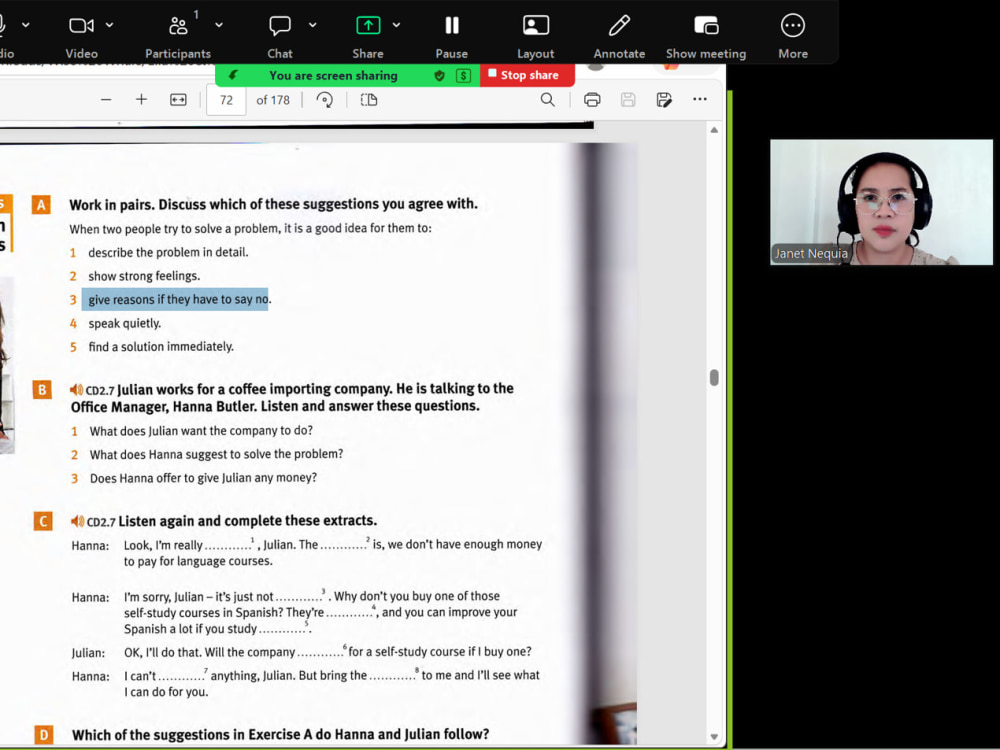The width and height of the screenshot is (1000, 750).
Task: Click the scroll down arrow of PDF viewer
Action: 714,737
